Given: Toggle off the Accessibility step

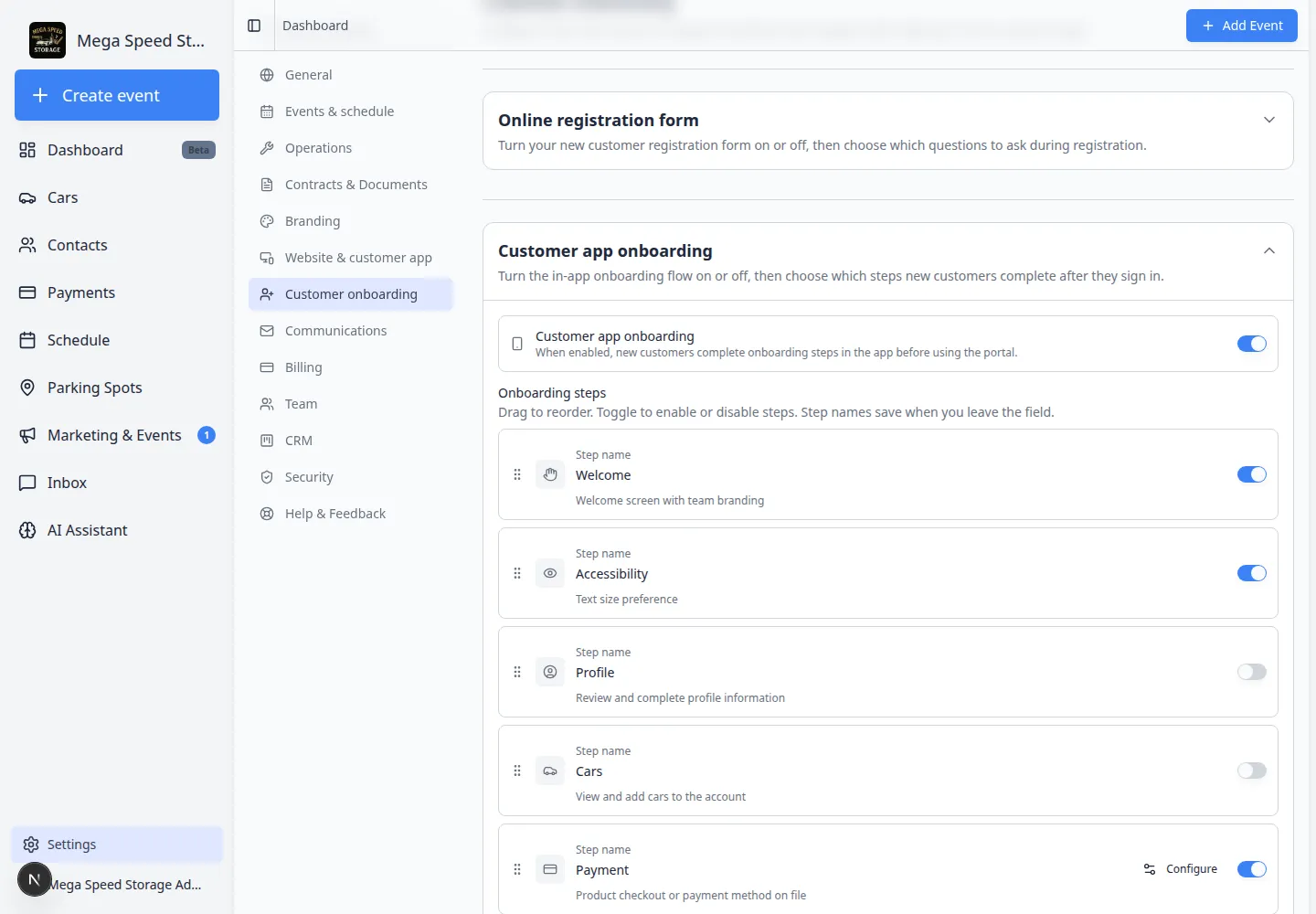Looking at the screenshot, I should click(1252, 573).
